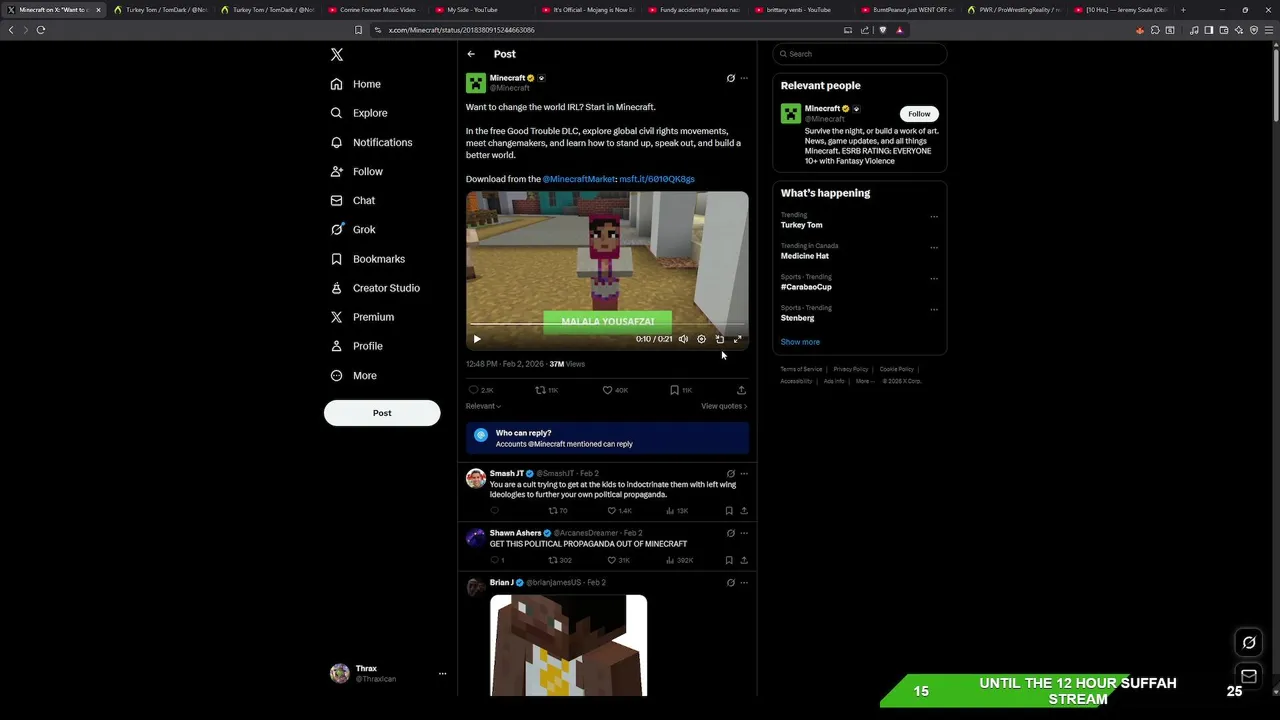Open Premium in the sidebar
This screenshot has width=1280, height=720.
(x=362, y=317)
